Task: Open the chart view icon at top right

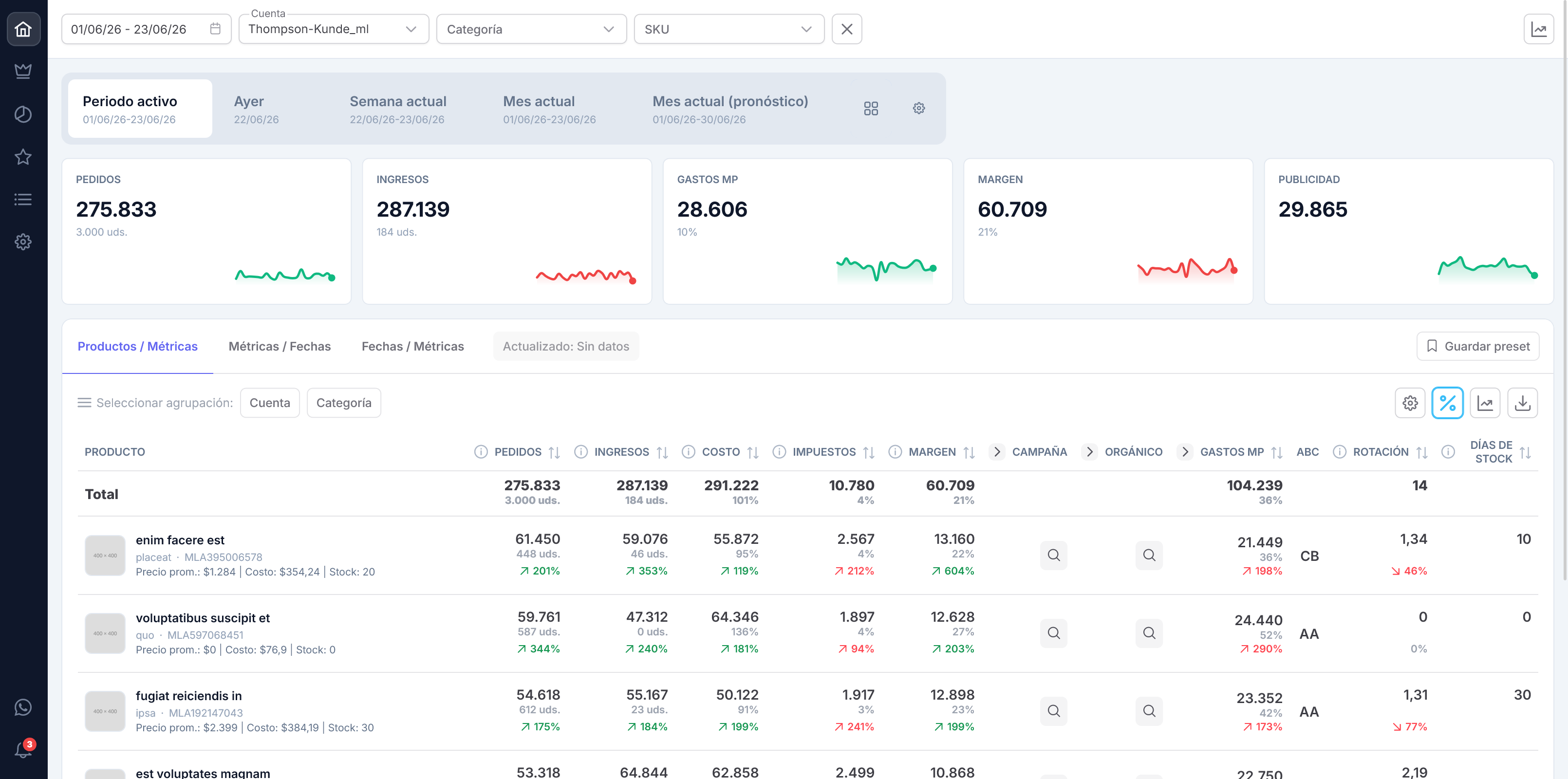Action: pos(1538,29)
